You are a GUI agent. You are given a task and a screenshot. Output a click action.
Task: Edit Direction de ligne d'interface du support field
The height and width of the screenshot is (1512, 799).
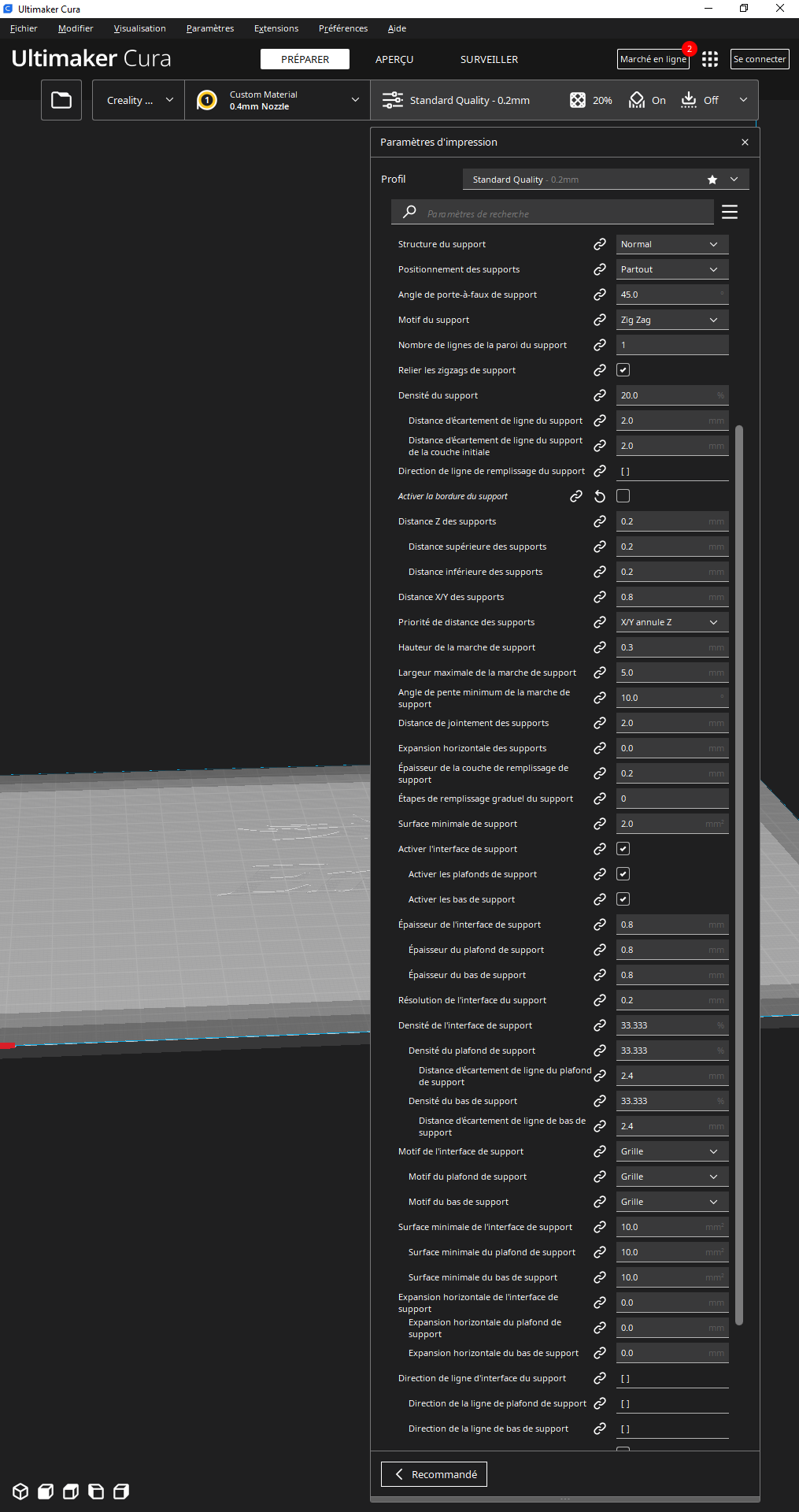click(x=672, y=1378)
